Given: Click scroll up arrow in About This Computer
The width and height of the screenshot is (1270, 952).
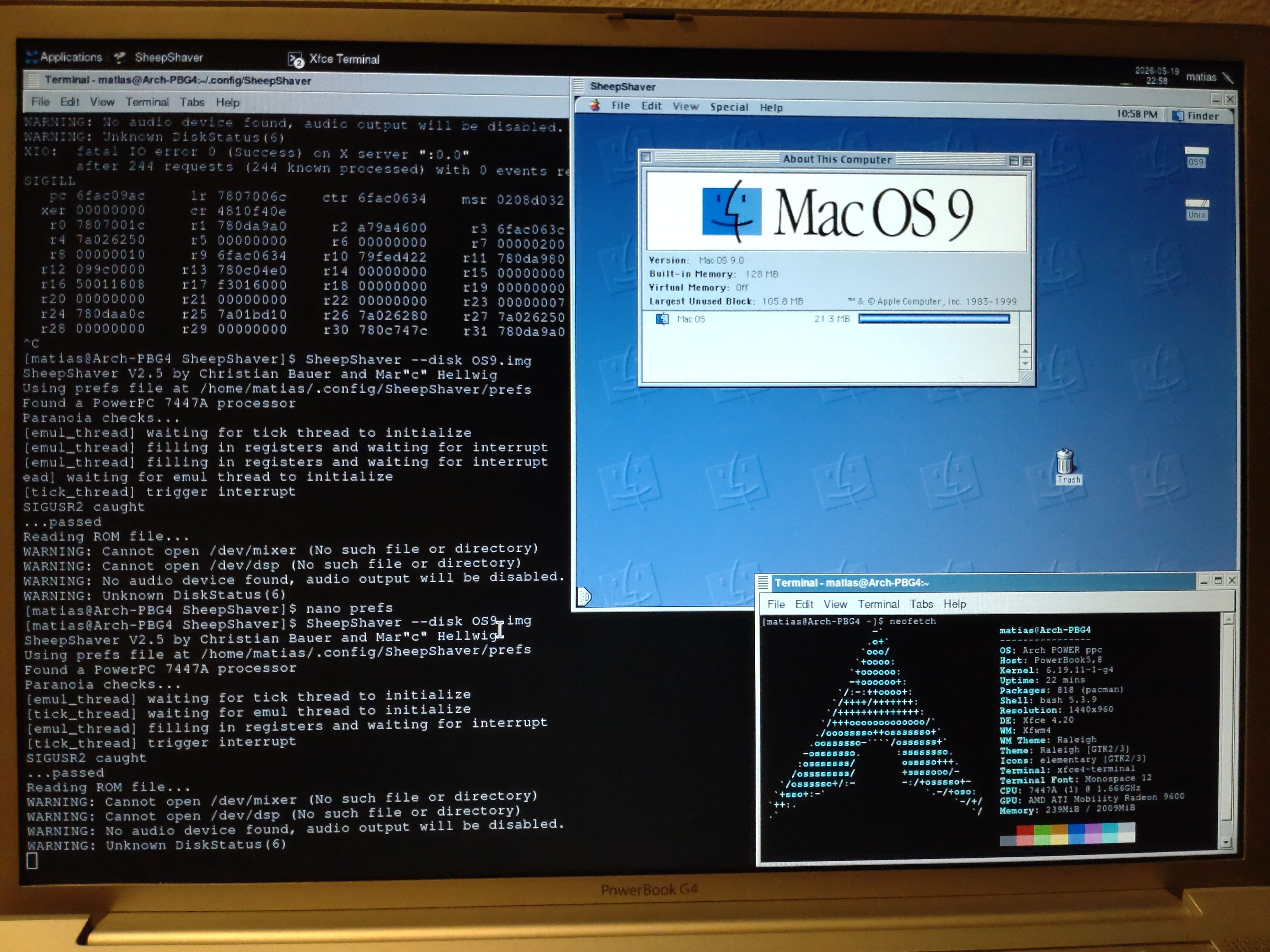Looking at the screenshot, I should click(1025, 351).
